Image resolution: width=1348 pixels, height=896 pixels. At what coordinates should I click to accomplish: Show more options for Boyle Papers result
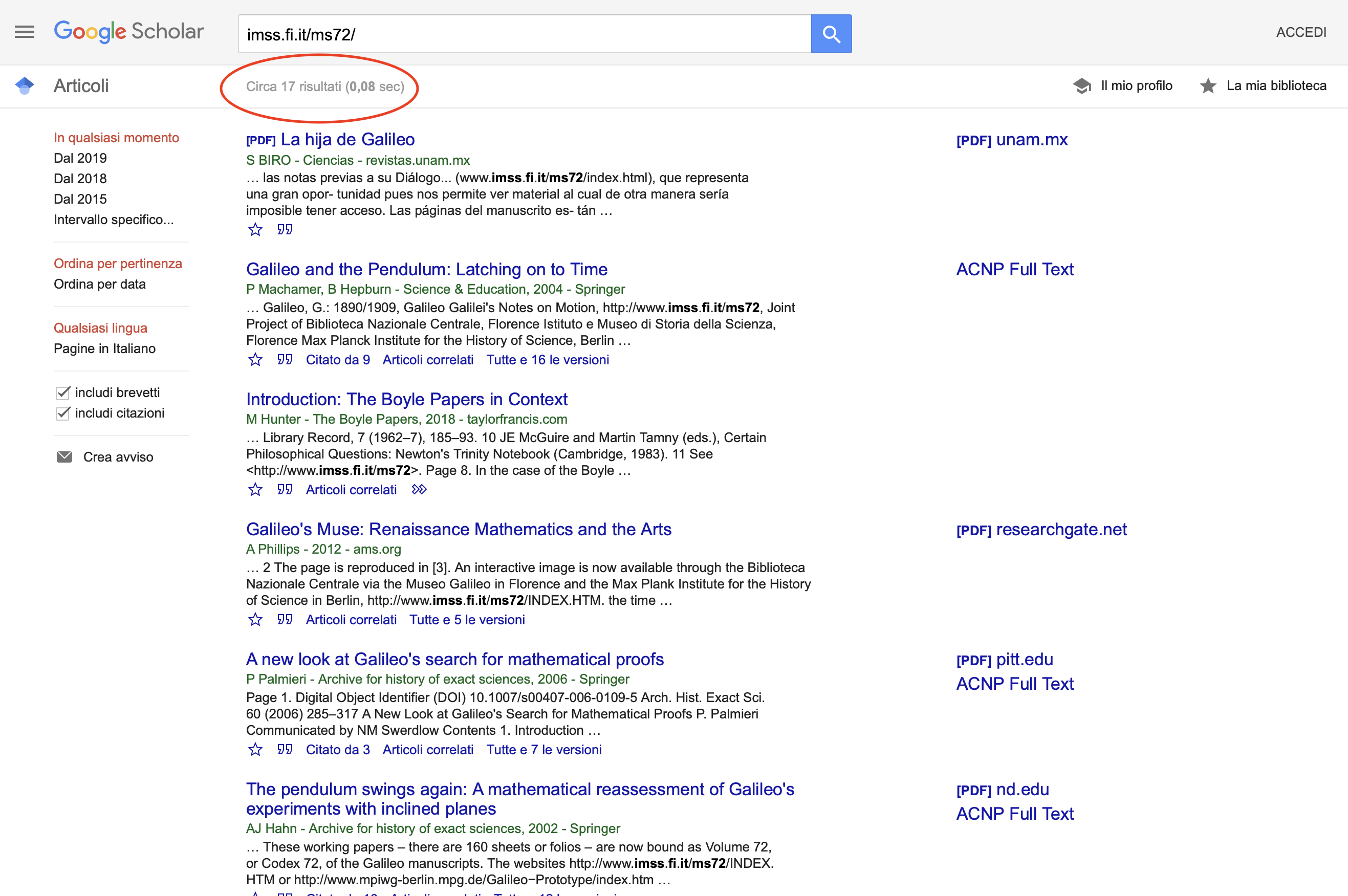pyautogui.click(x=420, y=490)
